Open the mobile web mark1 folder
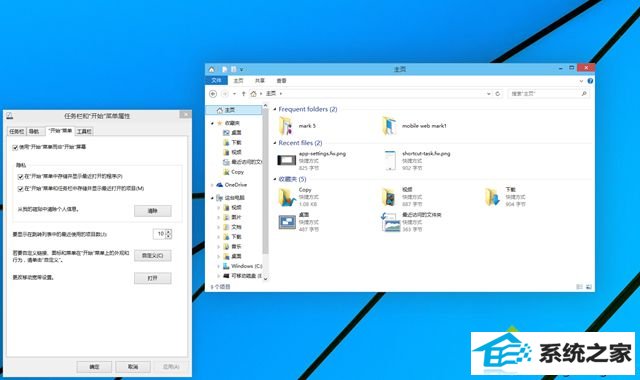The image size is (640, 380). pyautogui.click(x=414, y=126)
